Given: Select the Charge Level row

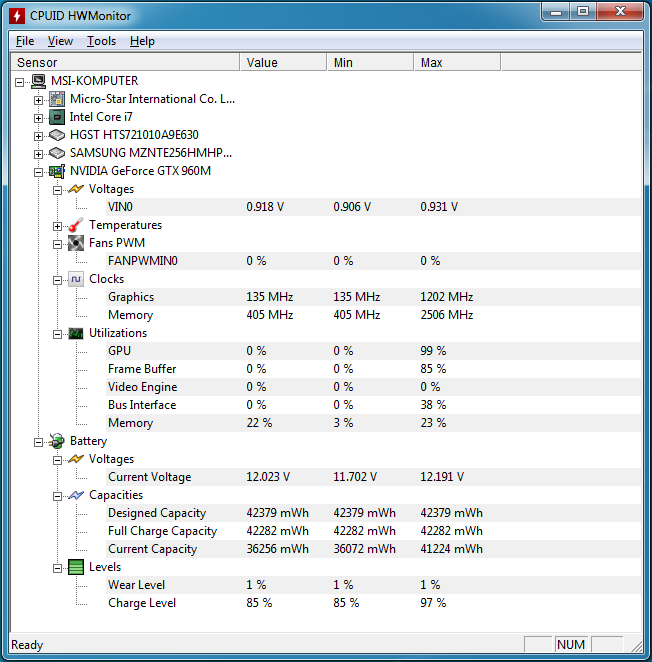Looking at the screenshot, I should click(374, 603).
